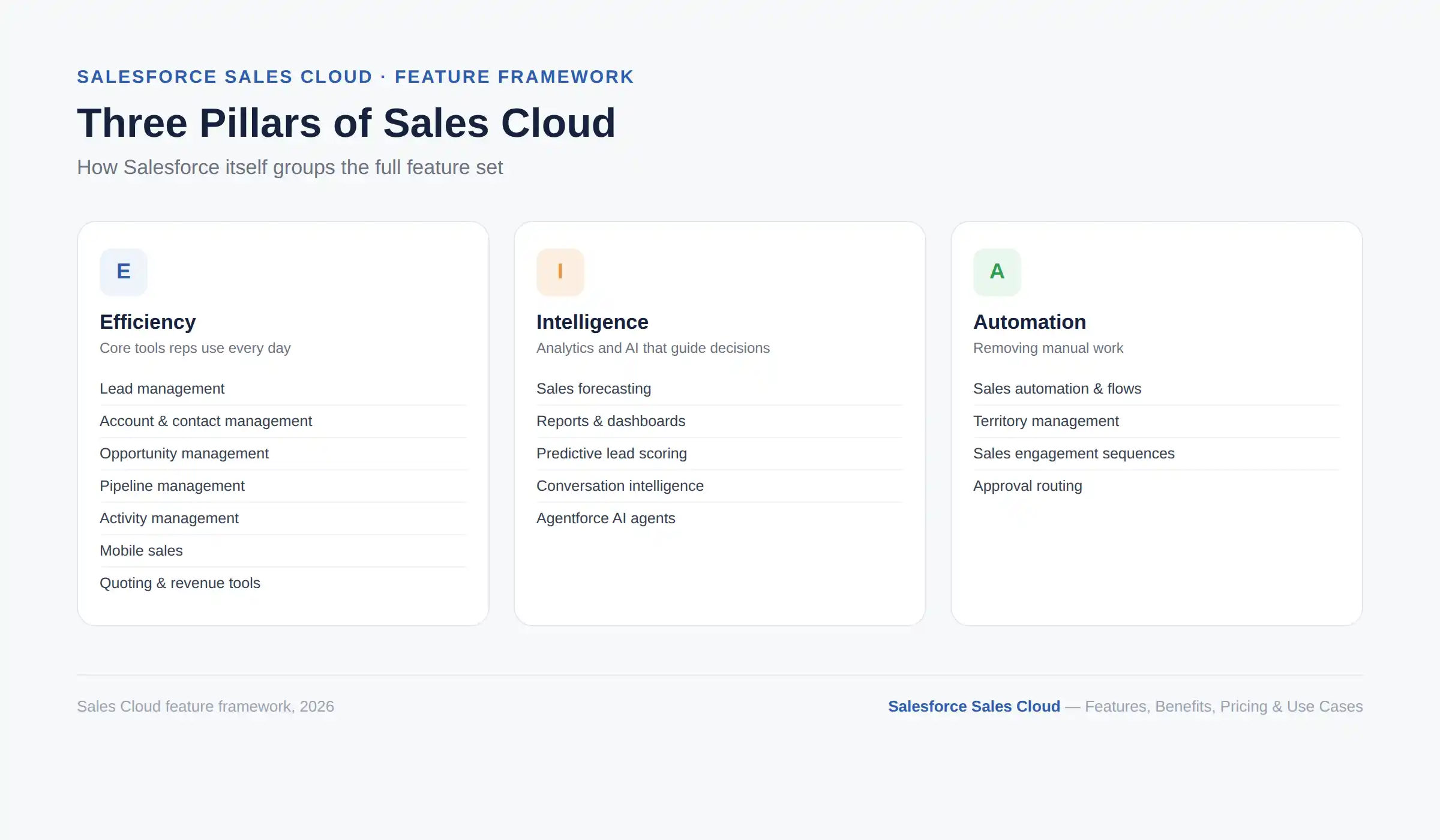1440x840 pixels.
Task: Click 'Removing manual work' description
Action: (x=1048, y=348)
